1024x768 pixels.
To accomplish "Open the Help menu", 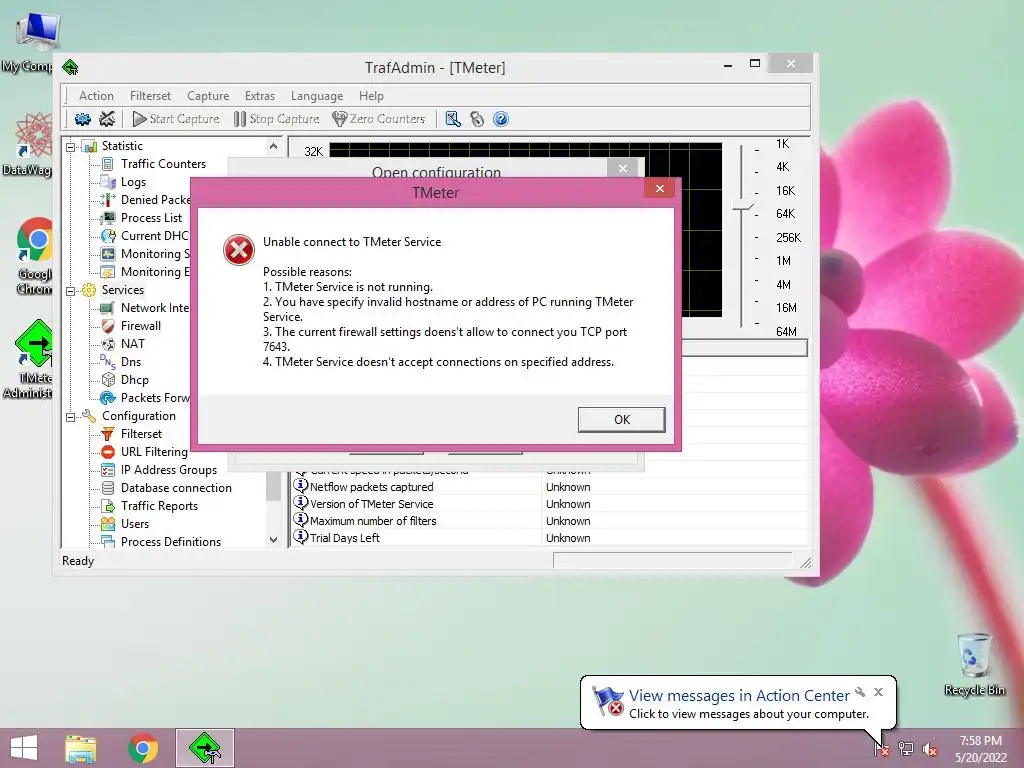I will (371, 95).
